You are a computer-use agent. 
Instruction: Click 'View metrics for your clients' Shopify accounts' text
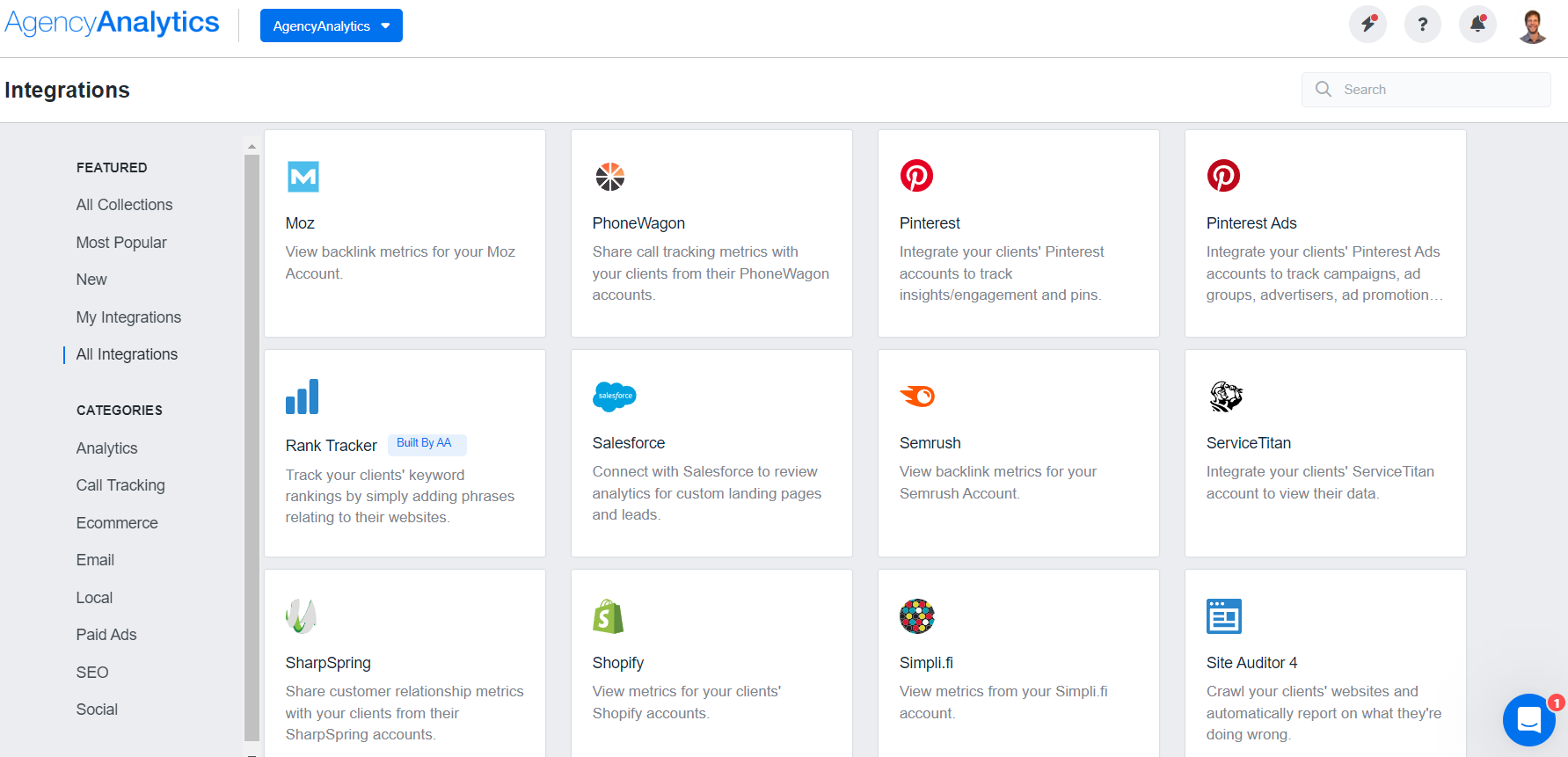(x=687, y=702)
